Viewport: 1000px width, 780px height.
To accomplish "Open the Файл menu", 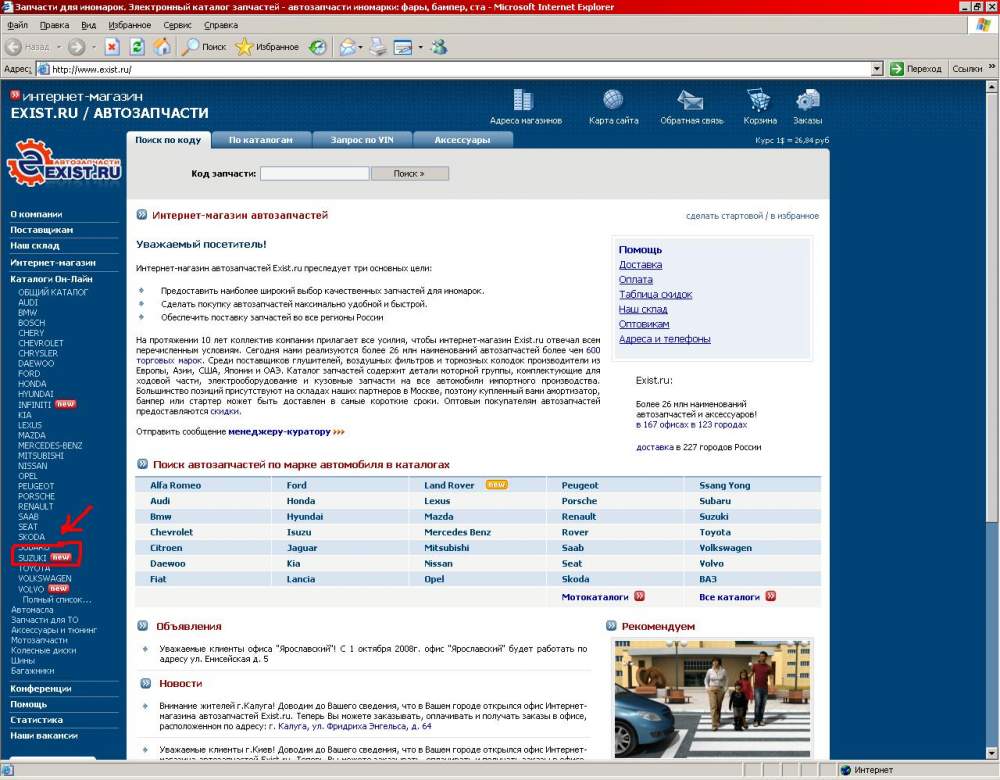I will click(x=17, y=25).
